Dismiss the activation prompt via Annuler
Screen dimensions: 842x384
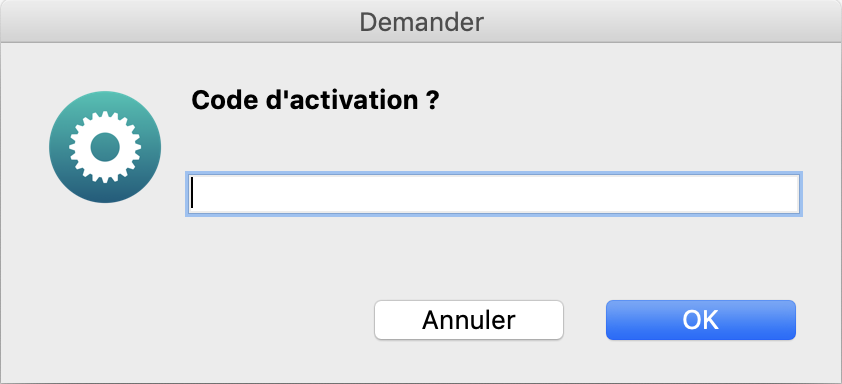(x=469, y=320)
